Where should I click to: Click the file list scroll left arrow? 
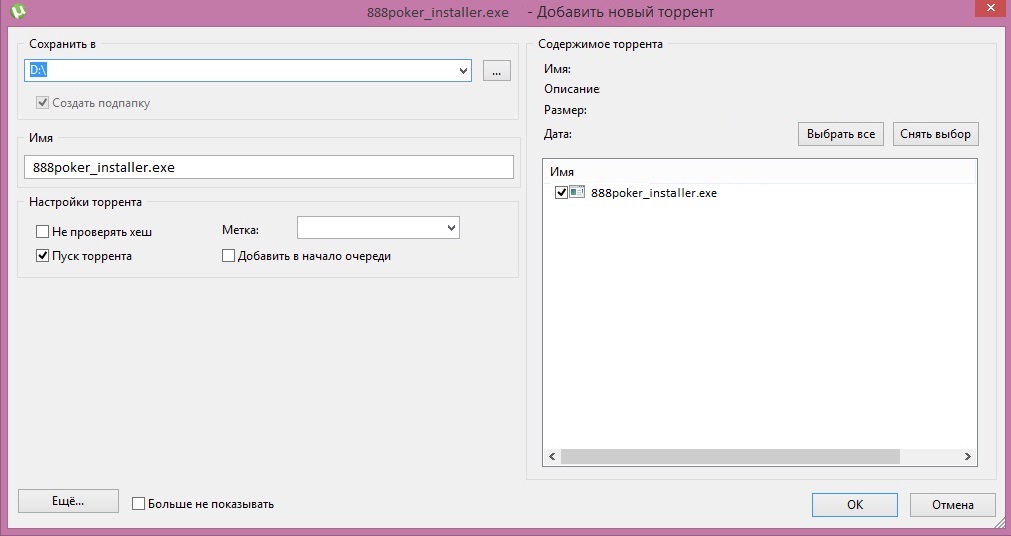(x=553, y=456)
